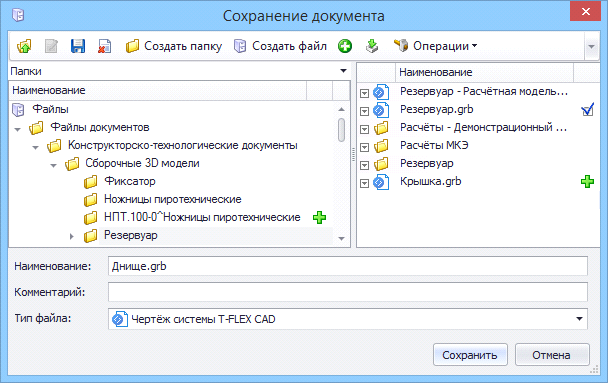This screenshot has width=608, height=383.
Task: Click the Комментарий input field
Action: (x=348, y=292)
